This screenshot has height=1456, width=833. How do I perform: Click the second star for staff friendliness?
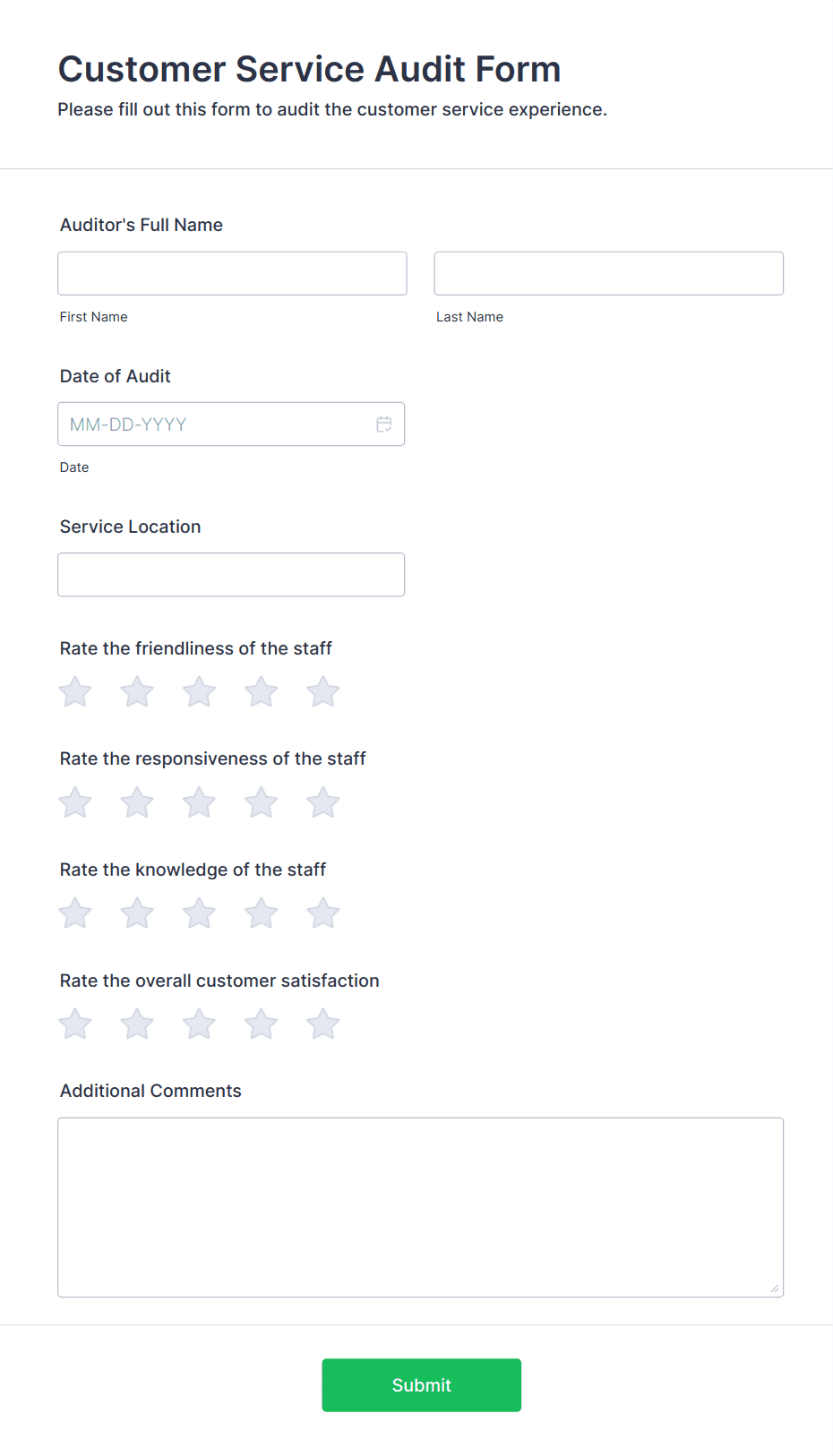pos(136,691)
